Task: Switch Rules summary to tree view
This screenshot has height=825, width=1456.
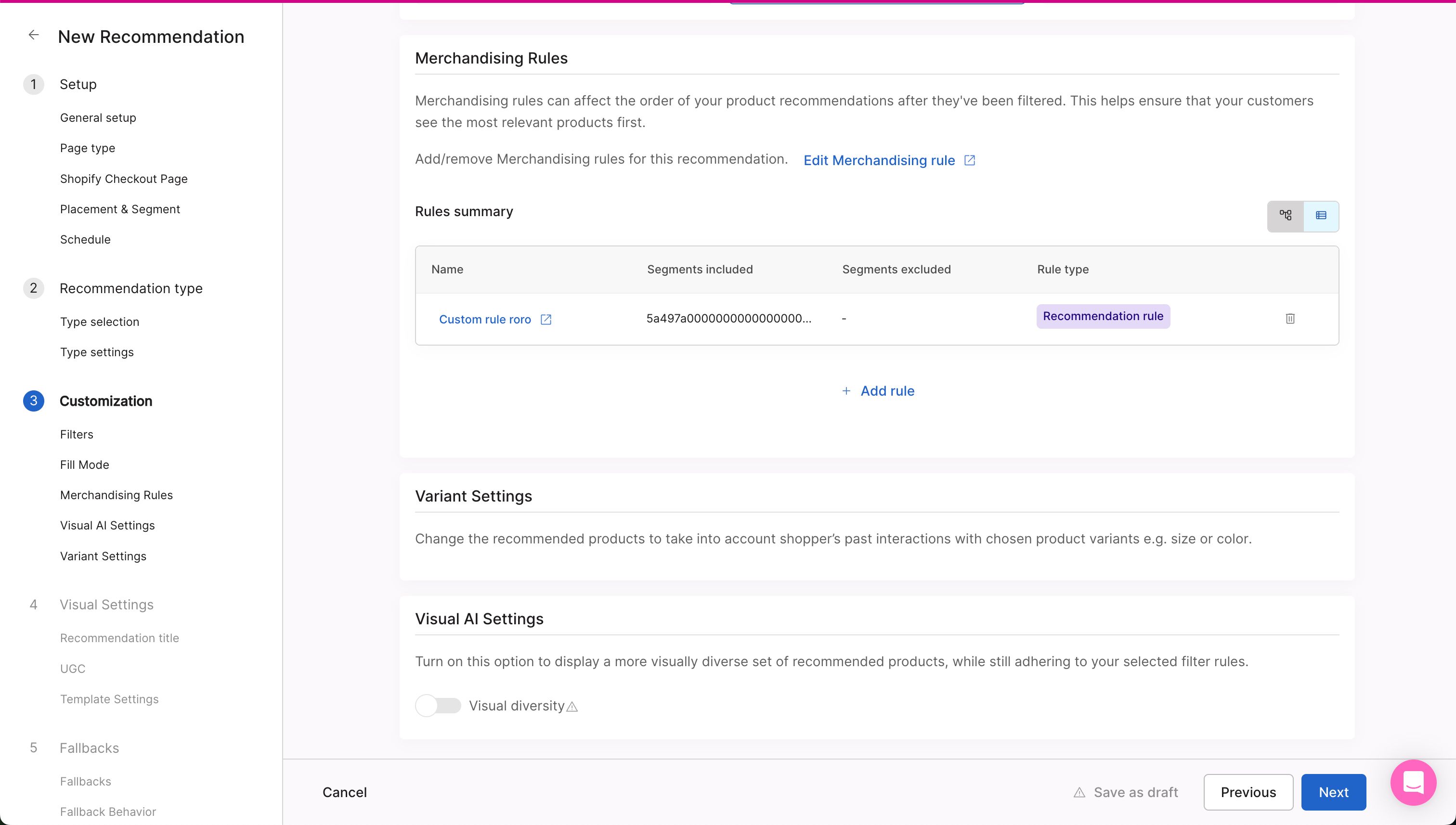Action: (x=1285, y=215)
